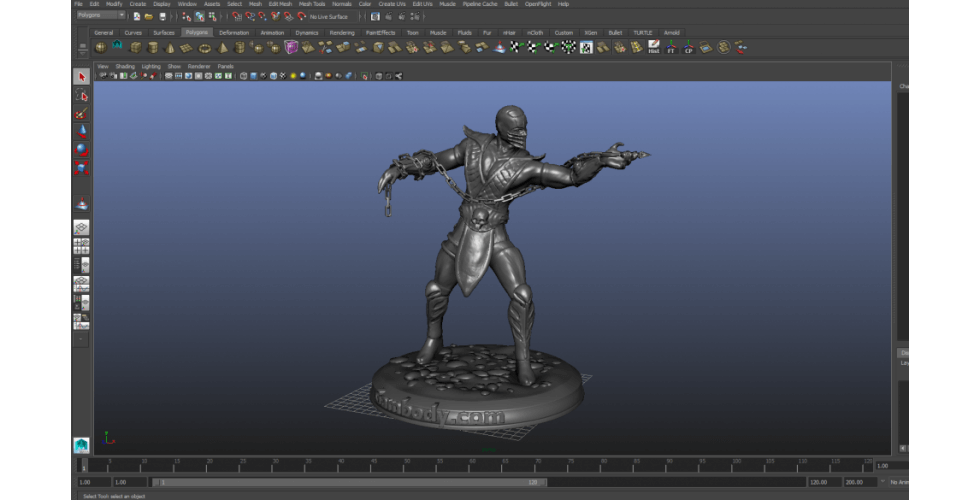Viewport: 980px width, 500px height.
Task: Choose the Move tool cone icon
Action: (81, 131)
